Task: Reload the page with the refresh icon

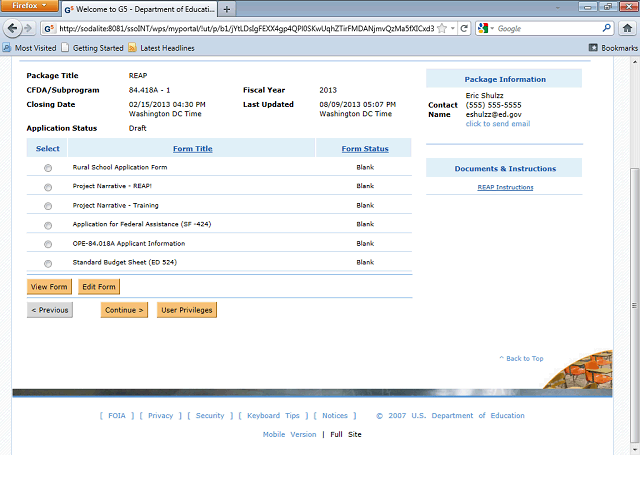Action: tap(464, 28)
